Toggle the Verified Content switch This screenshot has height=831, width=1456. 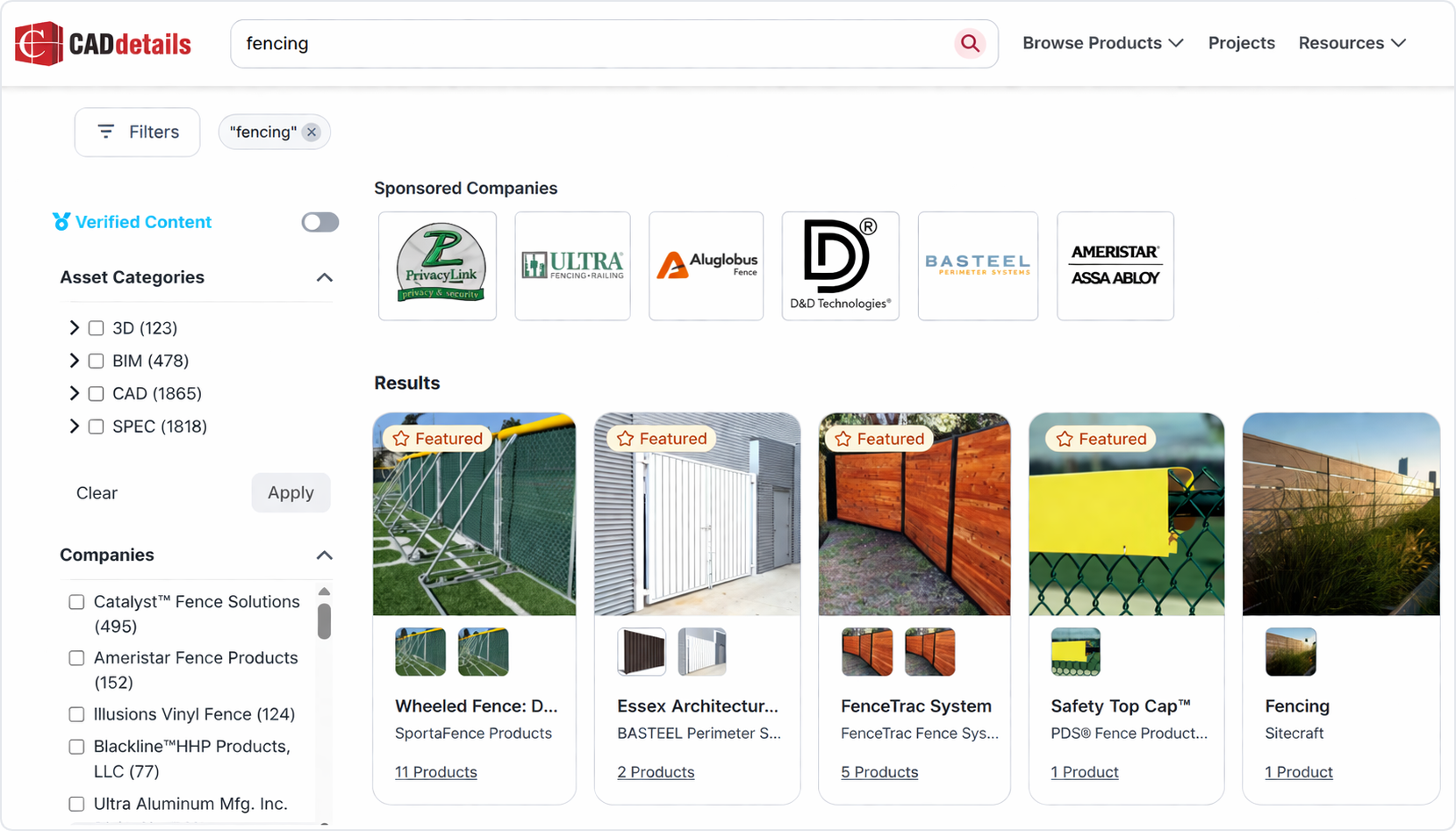point(320,222)
